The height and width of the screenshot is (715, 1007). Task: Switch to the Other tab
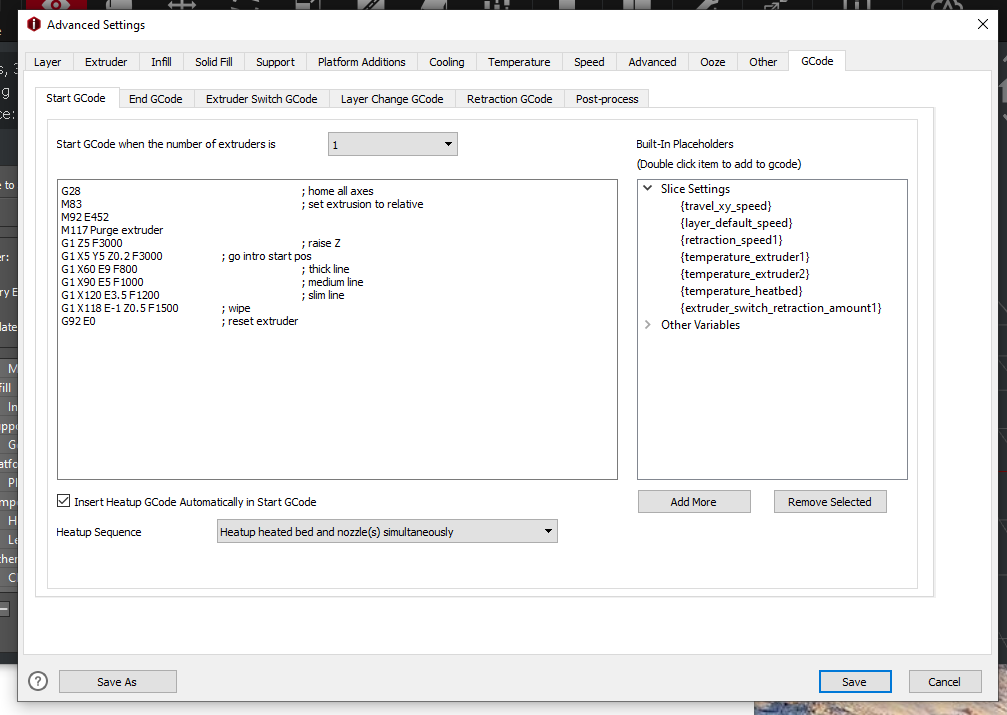pos(763,62)
